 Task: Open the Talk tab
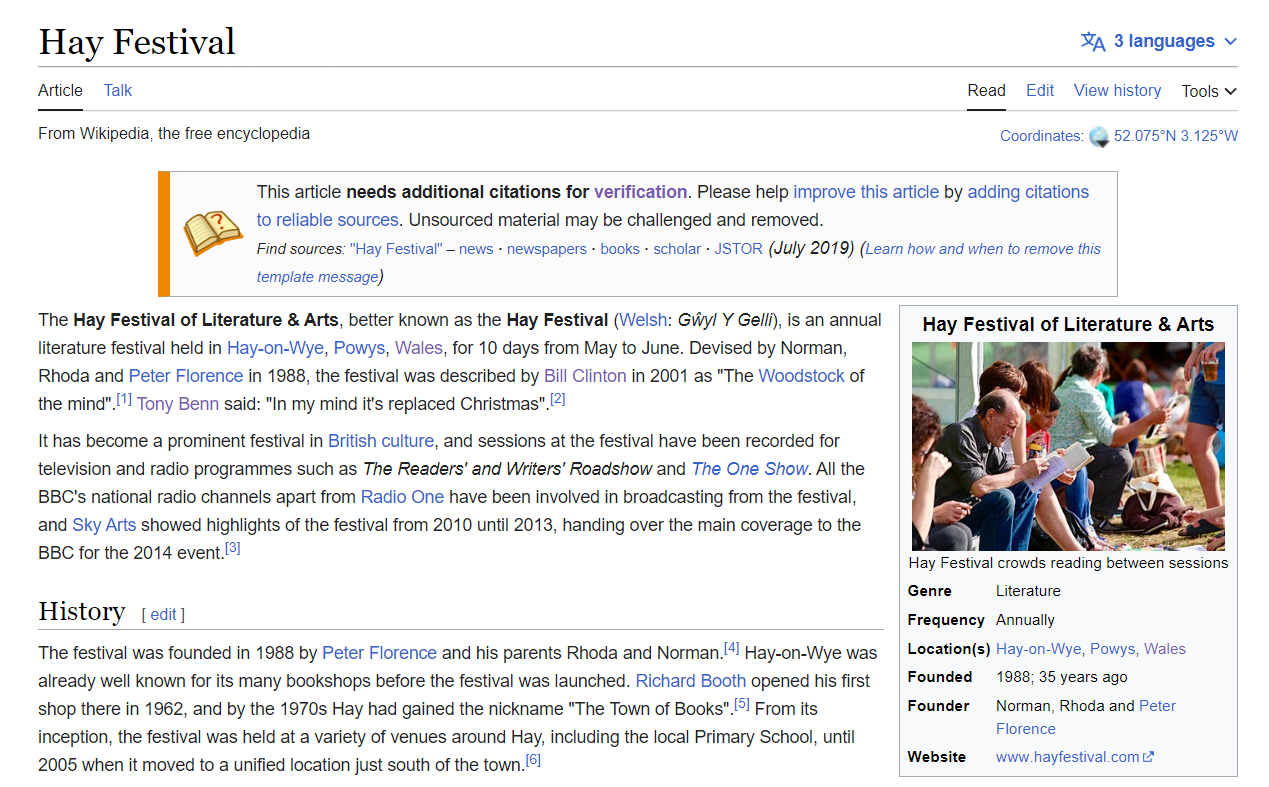(x=117, y=90)
